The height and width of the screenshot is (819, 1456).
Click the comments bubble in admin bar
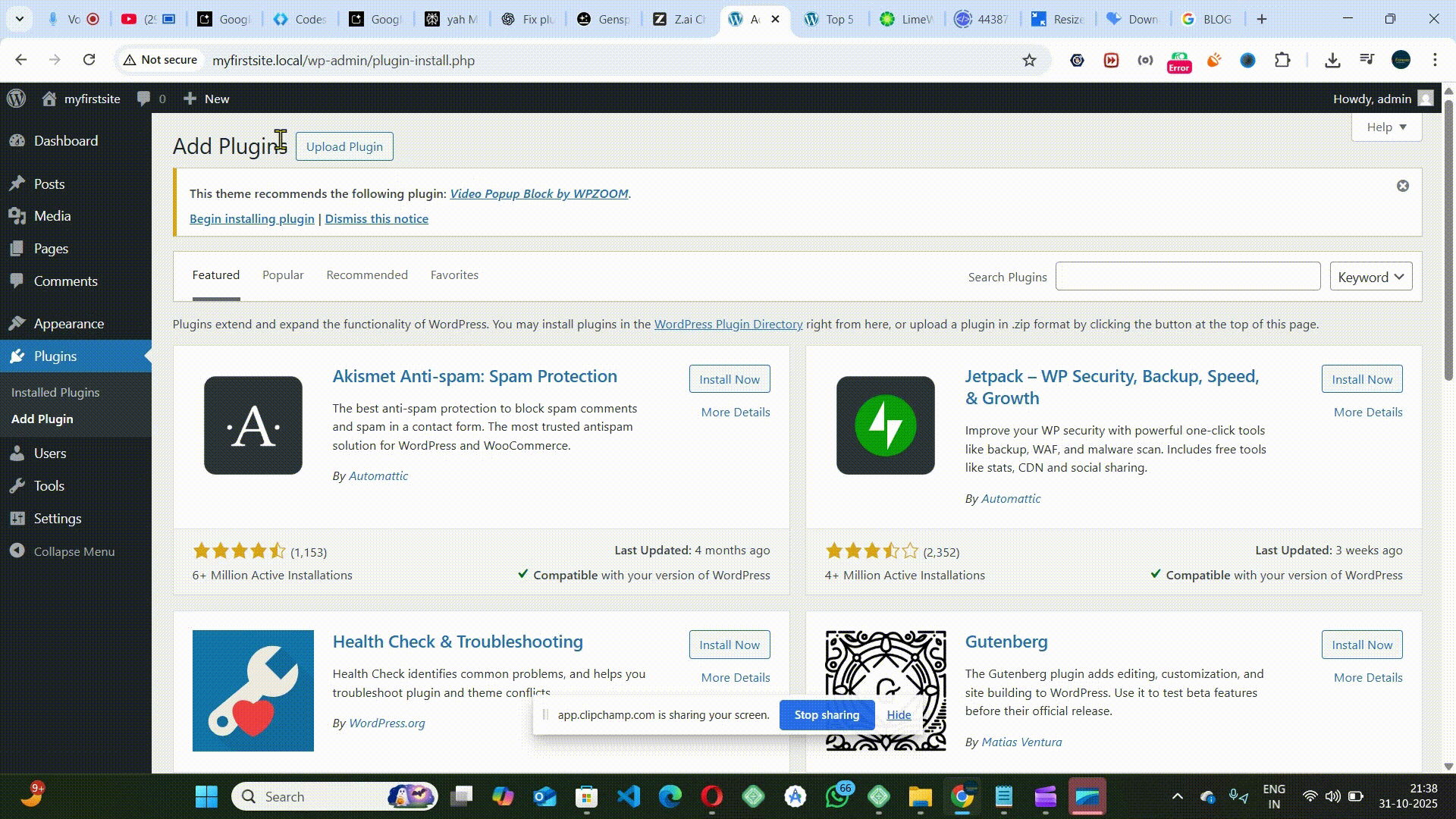(143, 99)
